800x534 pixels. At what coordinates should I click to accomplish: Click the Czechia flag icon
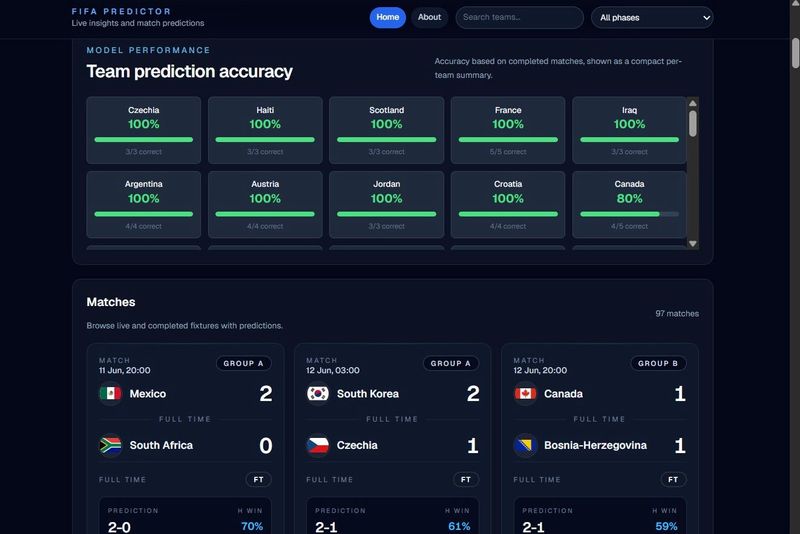317,445
